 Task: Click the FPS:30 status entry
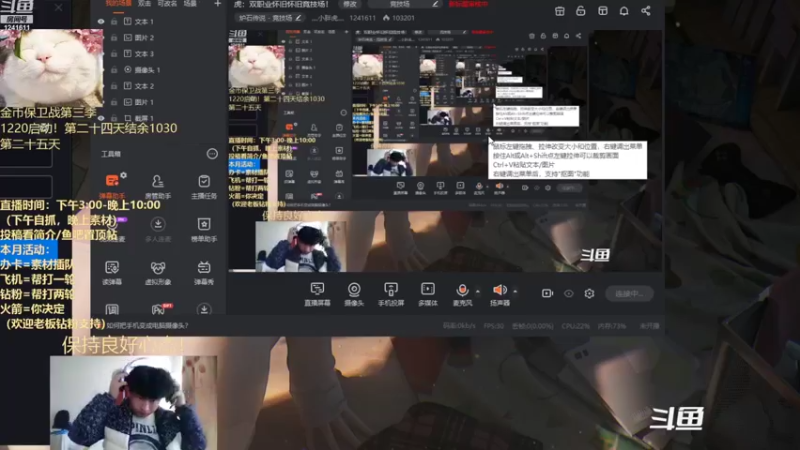(493, 326)
